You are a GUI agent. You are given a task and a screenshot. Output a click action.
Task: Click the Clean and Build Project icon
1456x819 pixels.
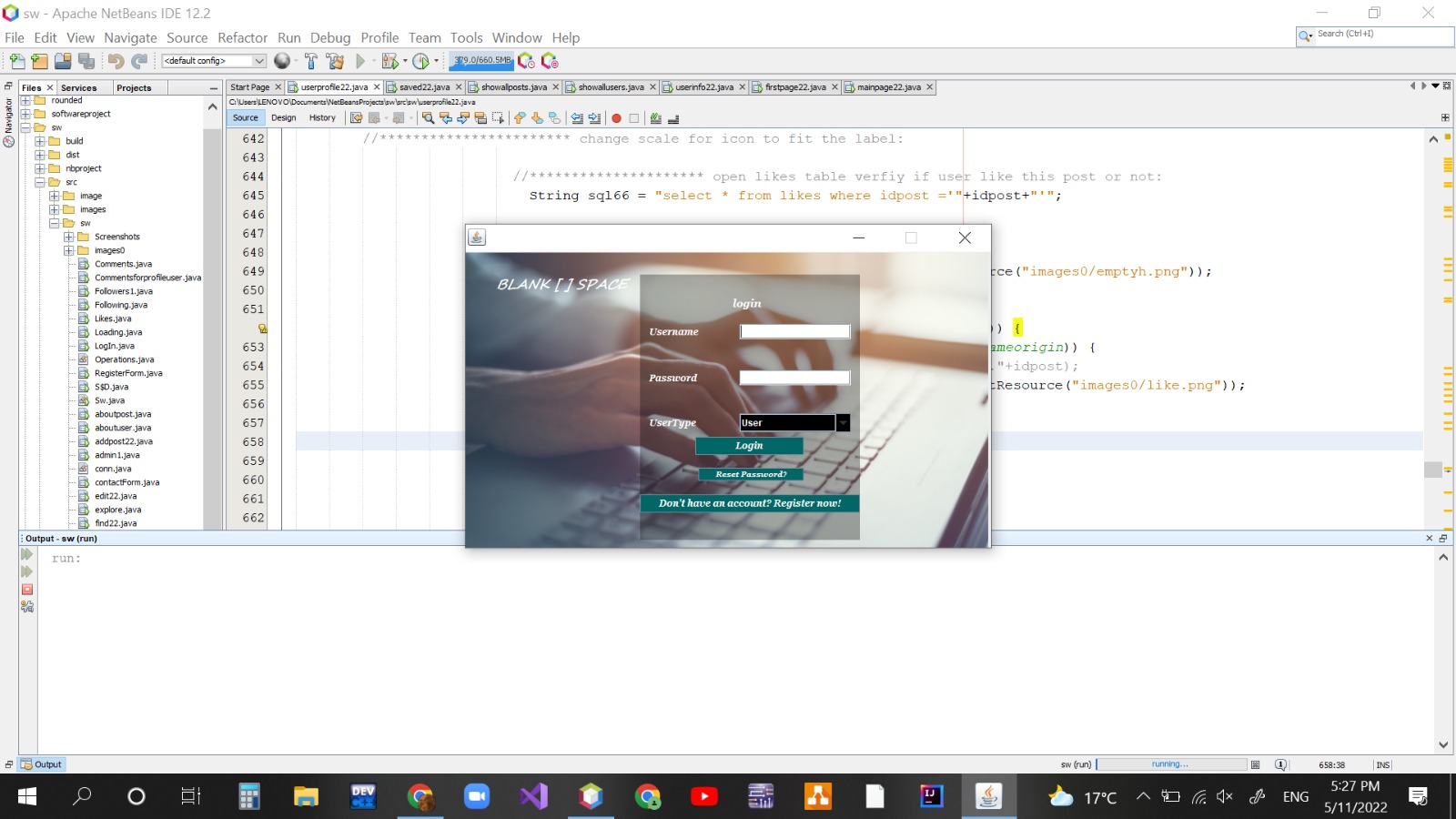336,61
